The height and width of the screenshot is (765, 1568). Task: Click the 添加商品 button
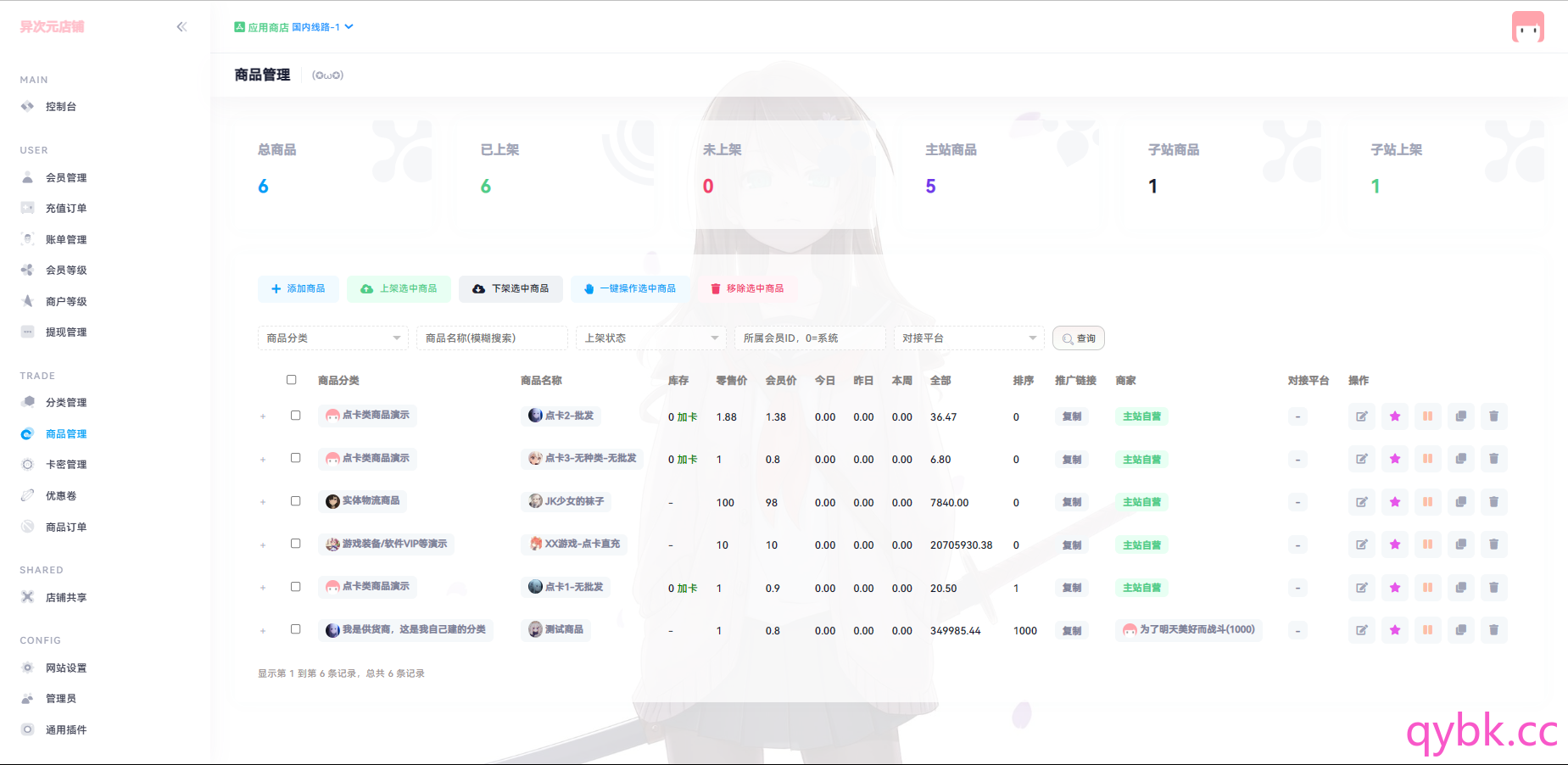tap(298, 289)
